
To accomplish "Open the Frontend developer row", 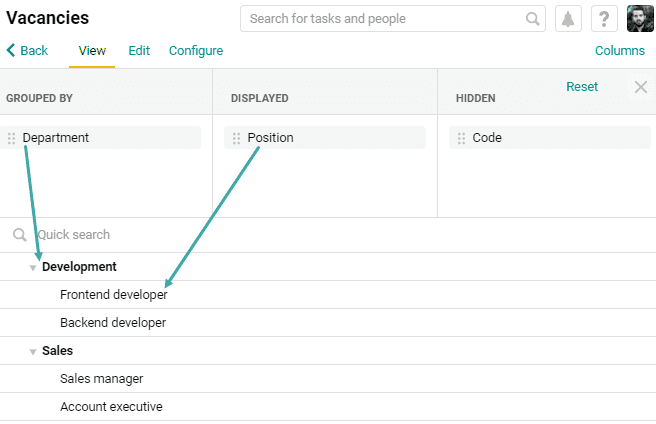I will 328,295.
